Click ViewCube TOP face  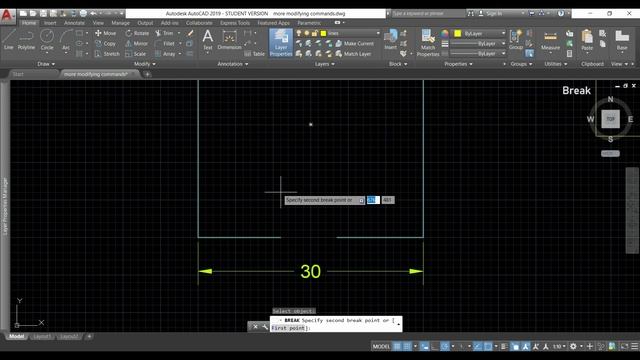(610, 119)
